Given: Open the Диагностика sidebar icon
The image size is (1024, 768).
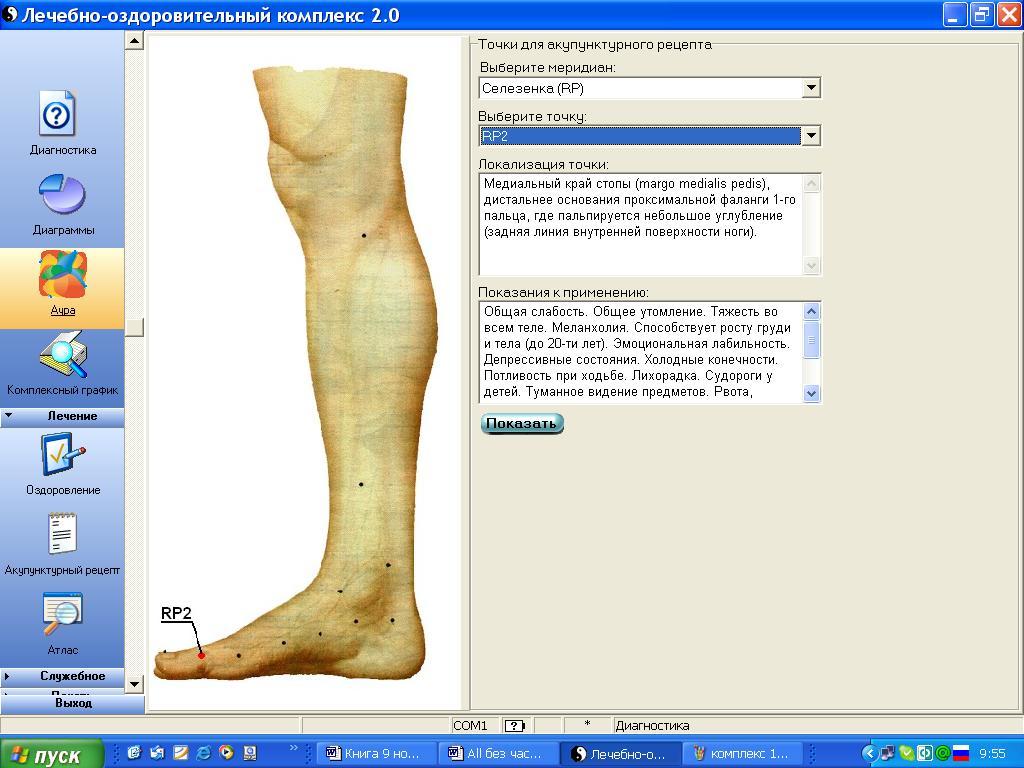Looking at the screenshot, I should tap(57, 114).
